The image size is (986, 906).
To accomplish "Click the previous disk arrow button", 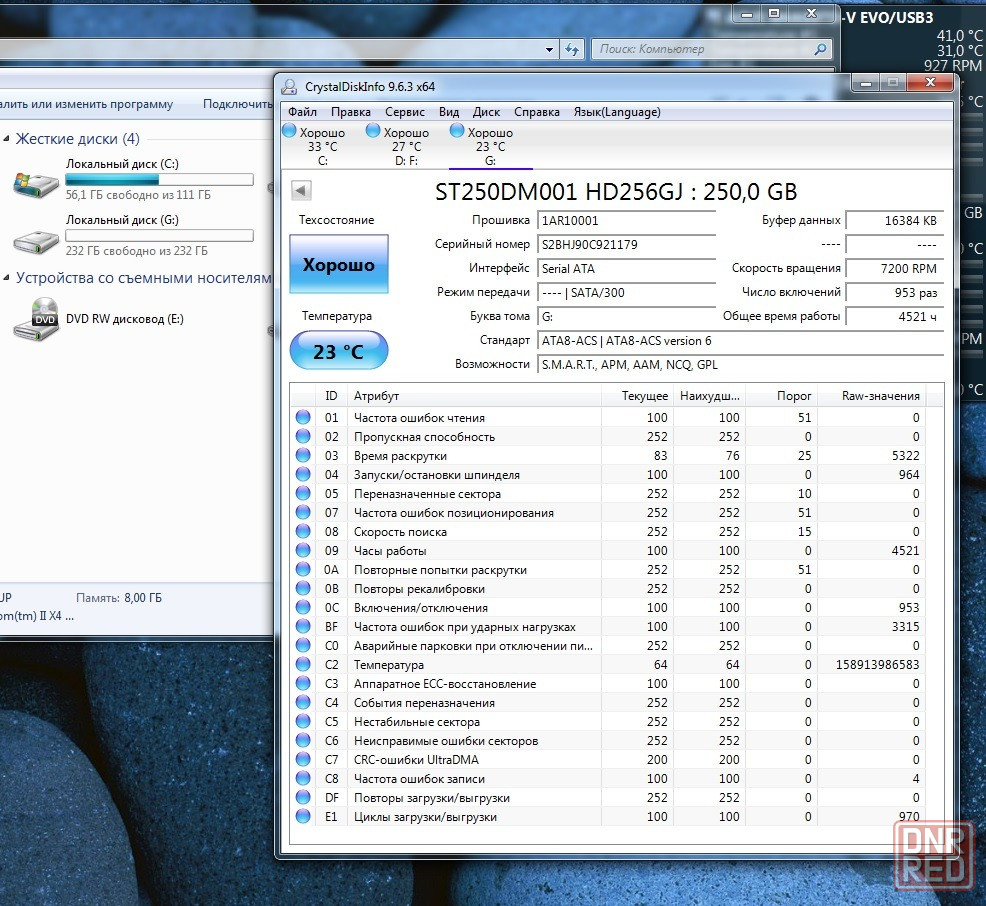I will [x=301, y=191].
